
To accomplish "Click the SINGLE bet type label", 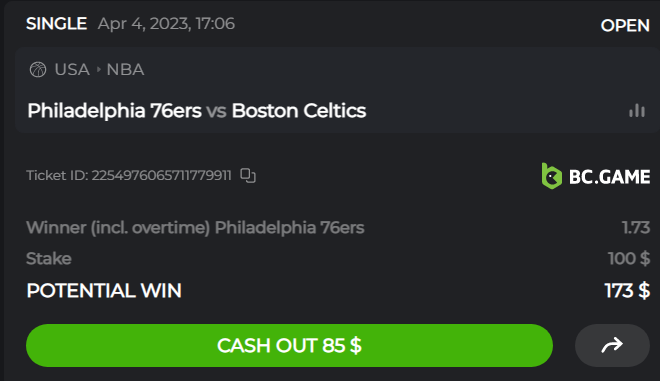I will pyautogui.click(x=56, y=24).
